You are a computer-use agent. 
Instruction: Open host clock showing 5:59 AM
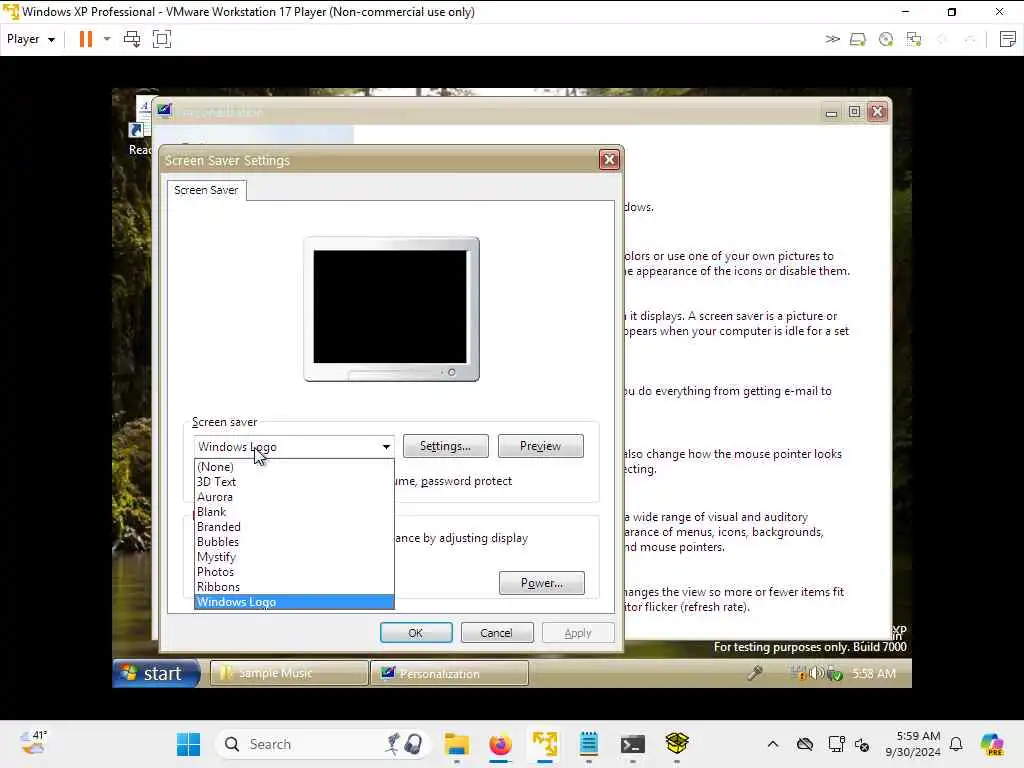[913, 744]
